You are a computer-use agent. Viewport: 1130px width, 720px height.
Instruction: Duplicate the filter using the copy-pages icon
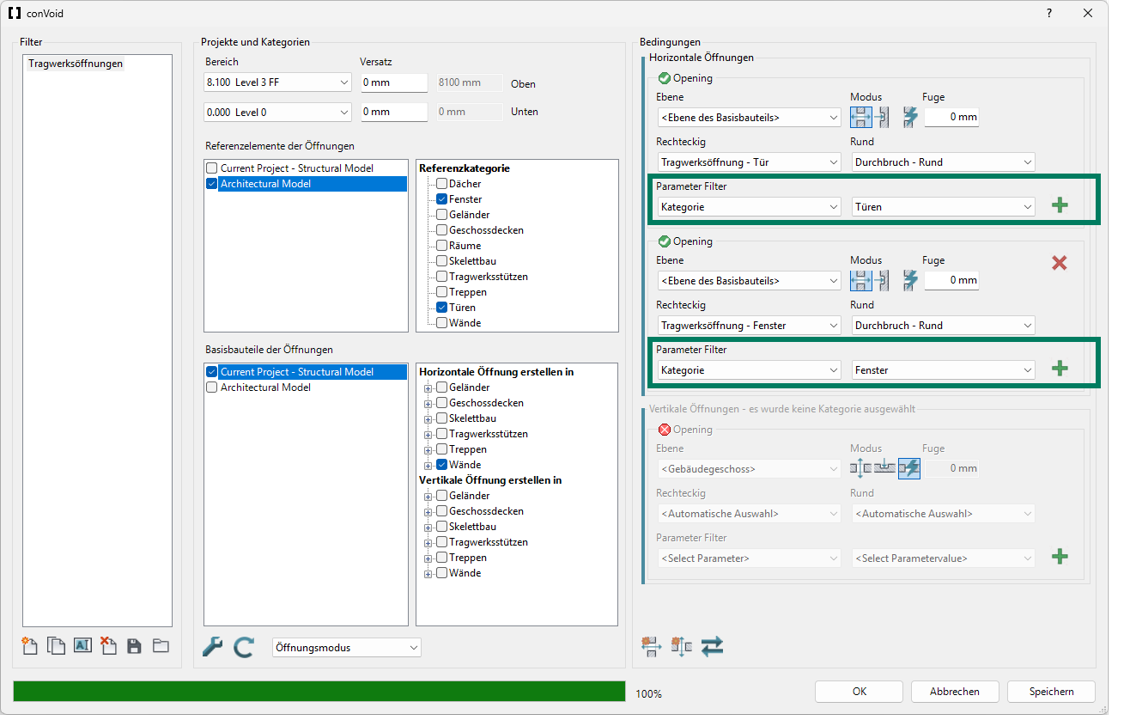(x=55, y=646)
